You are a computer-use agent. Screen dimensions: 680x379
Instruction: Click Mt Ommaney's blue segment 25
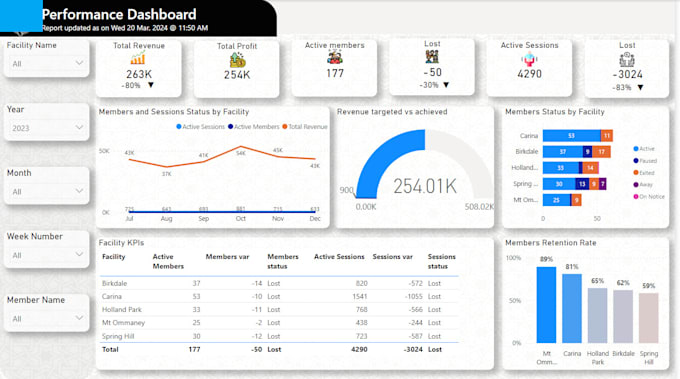pyautogui.click(x=557, y=200)
